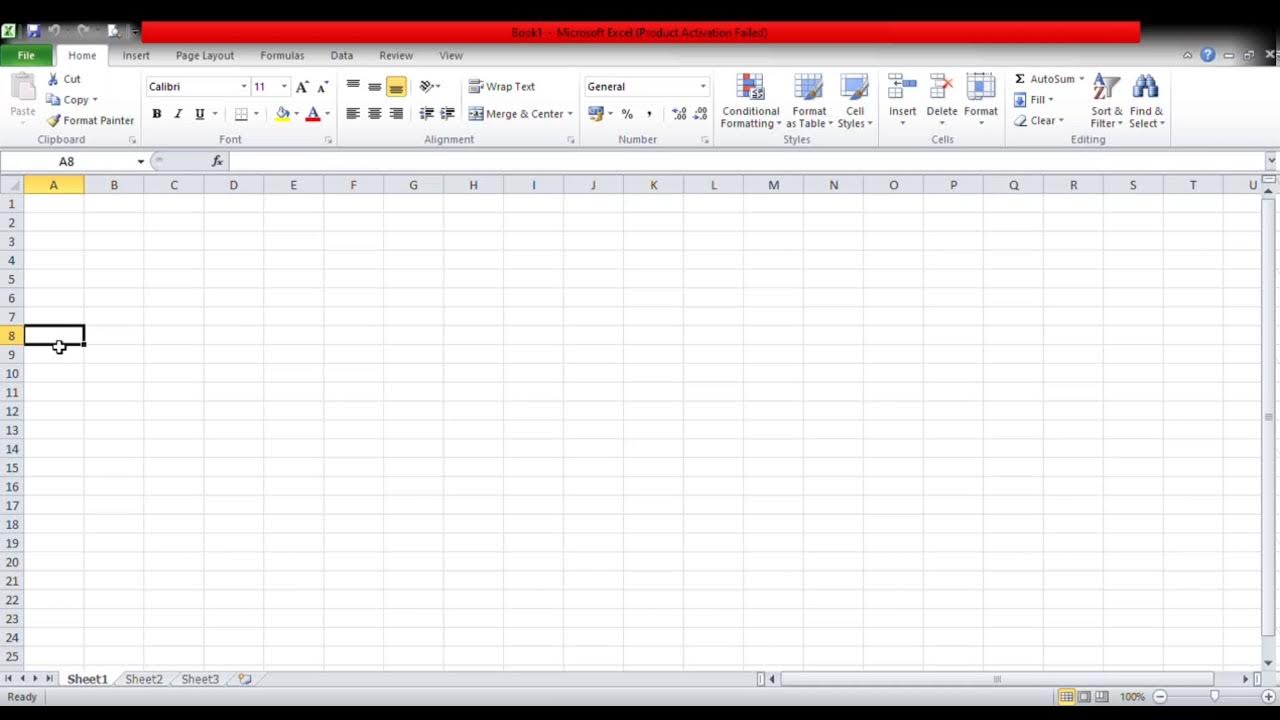Image resolution: width=1280 pixels, height=720 pixels.
Task: Click the orientation text-angle icon
Action: tap(427, 87)
